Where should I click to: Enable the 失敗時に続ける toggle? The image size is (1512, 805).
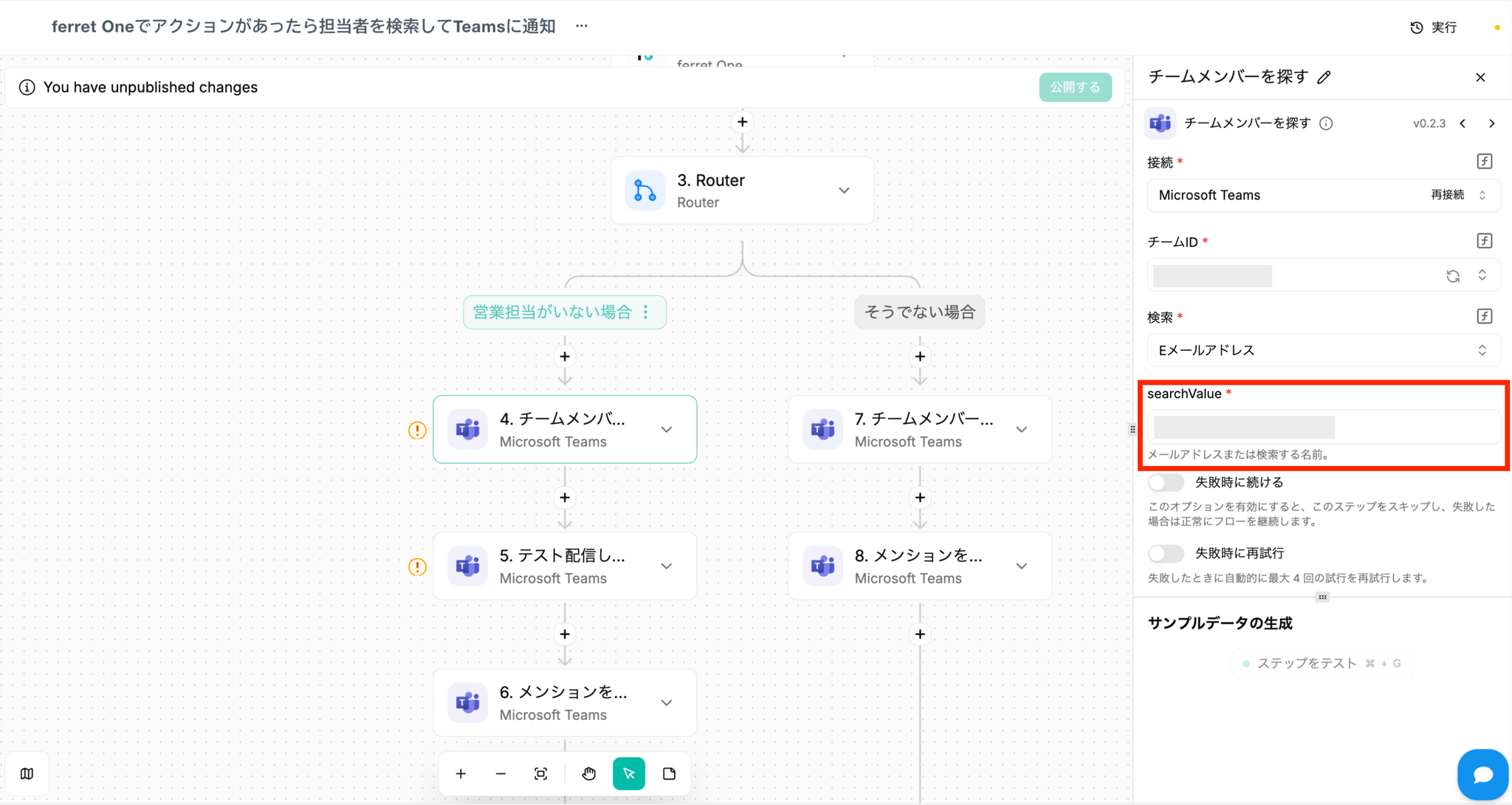(1166, 482)
